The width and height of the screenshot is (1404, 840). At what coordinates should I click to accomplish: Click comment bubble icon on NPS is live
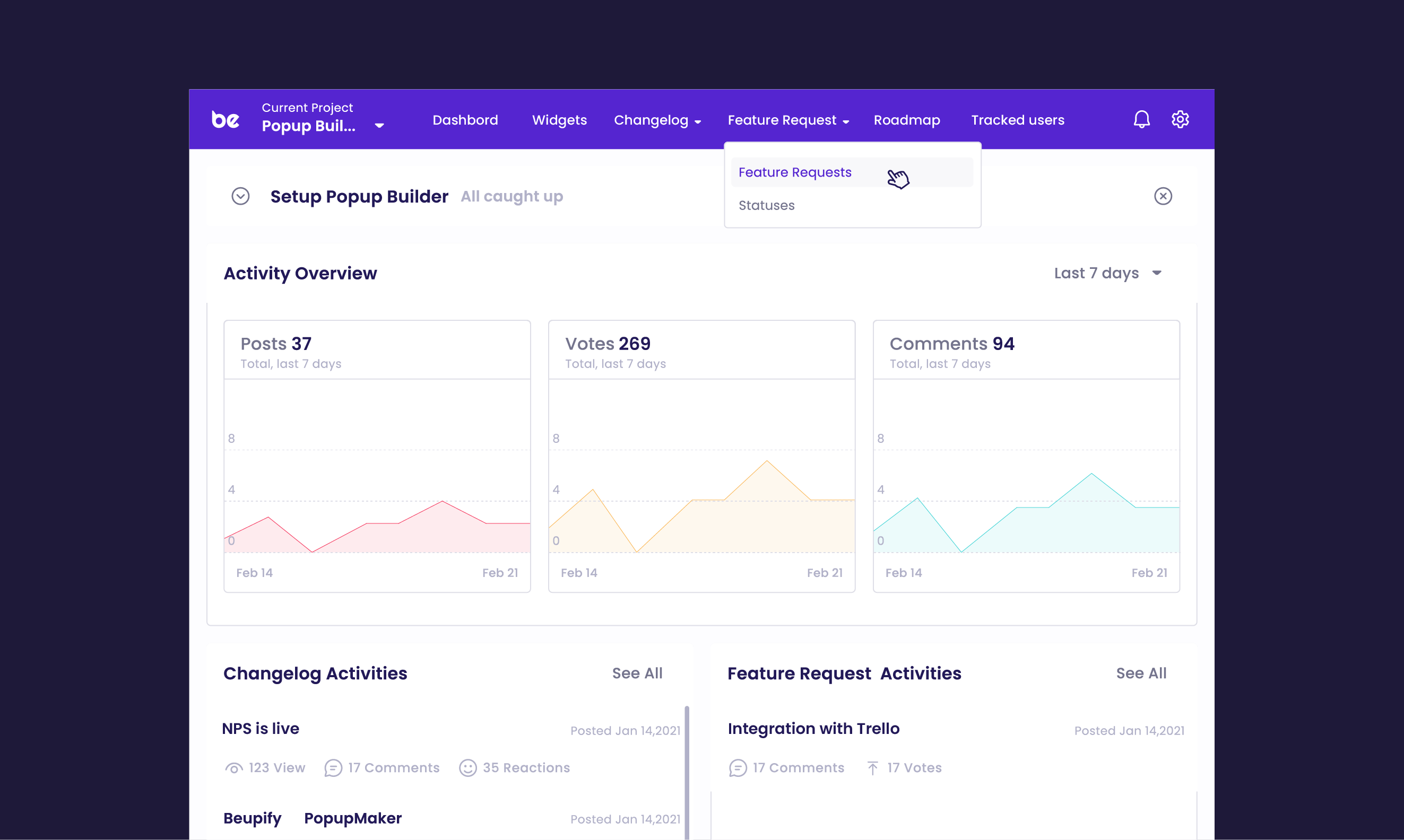pos(333,768)
